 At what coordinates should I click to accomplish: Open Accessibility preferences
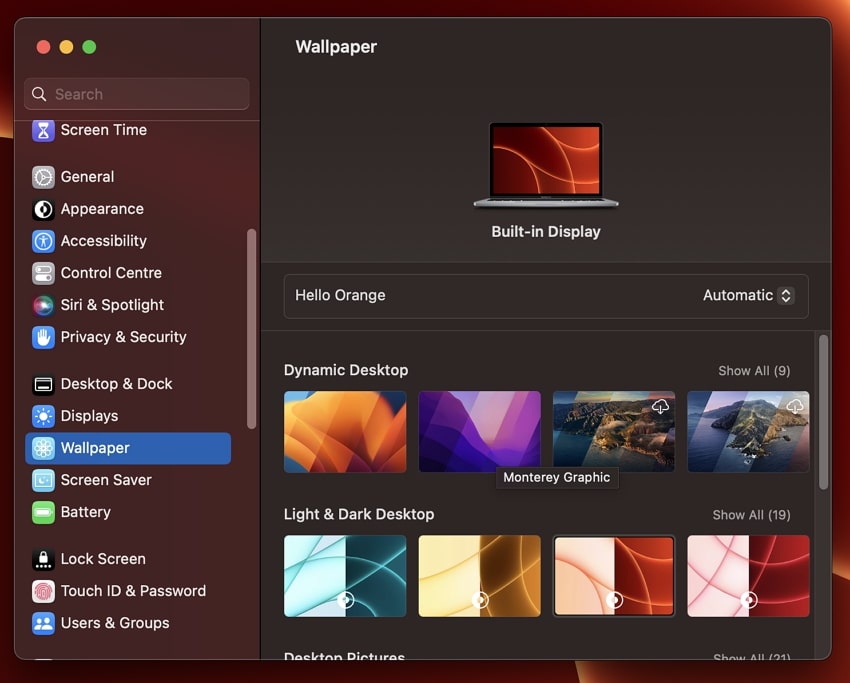pos(105,241)
